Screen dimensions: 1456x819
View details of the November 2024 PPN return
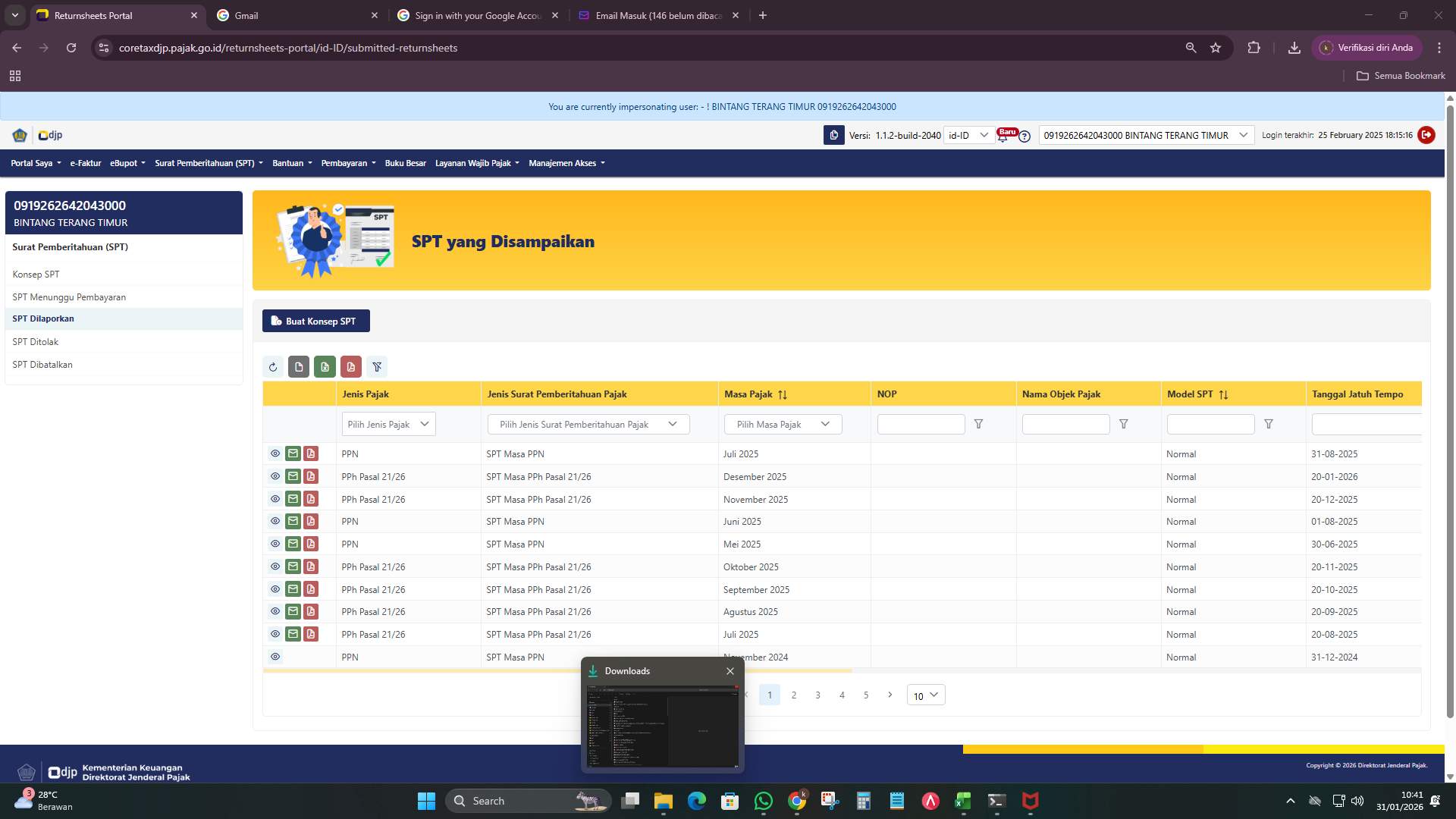click(275, 657)
